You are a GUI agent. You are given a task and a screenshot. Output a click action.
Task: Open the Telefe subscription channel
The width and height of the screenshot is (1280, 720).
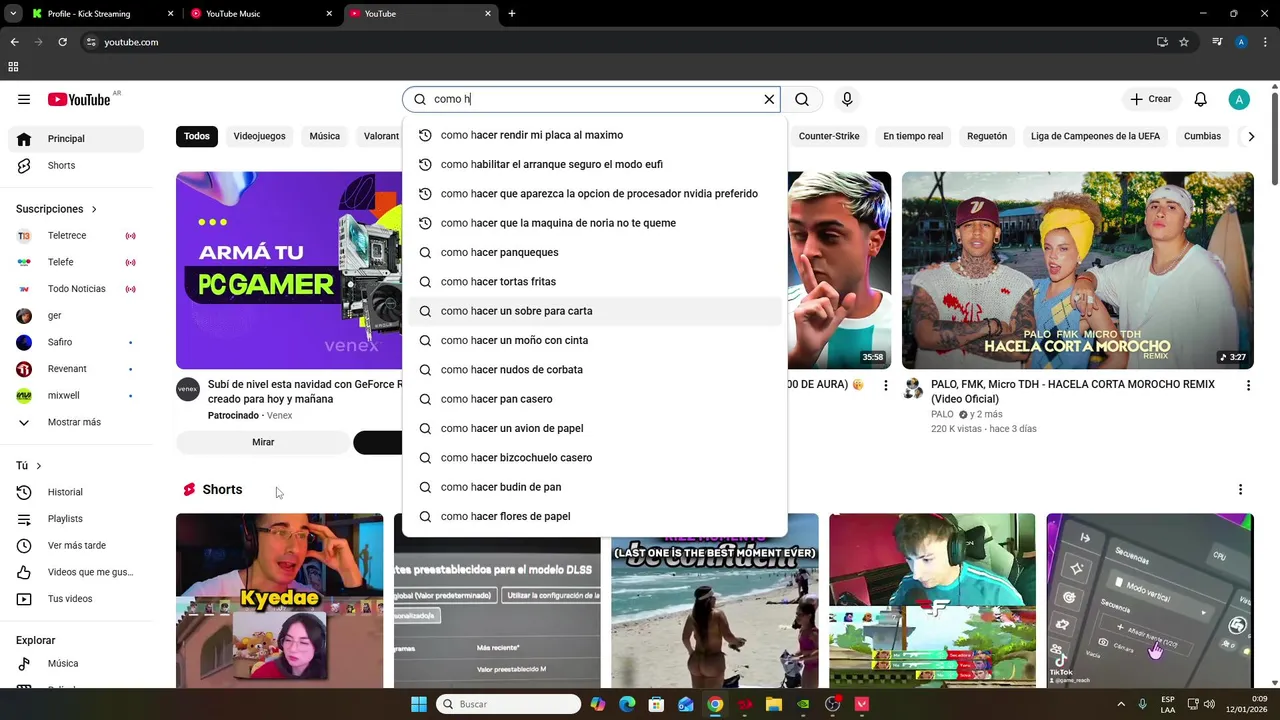click(x=76, y=262)
